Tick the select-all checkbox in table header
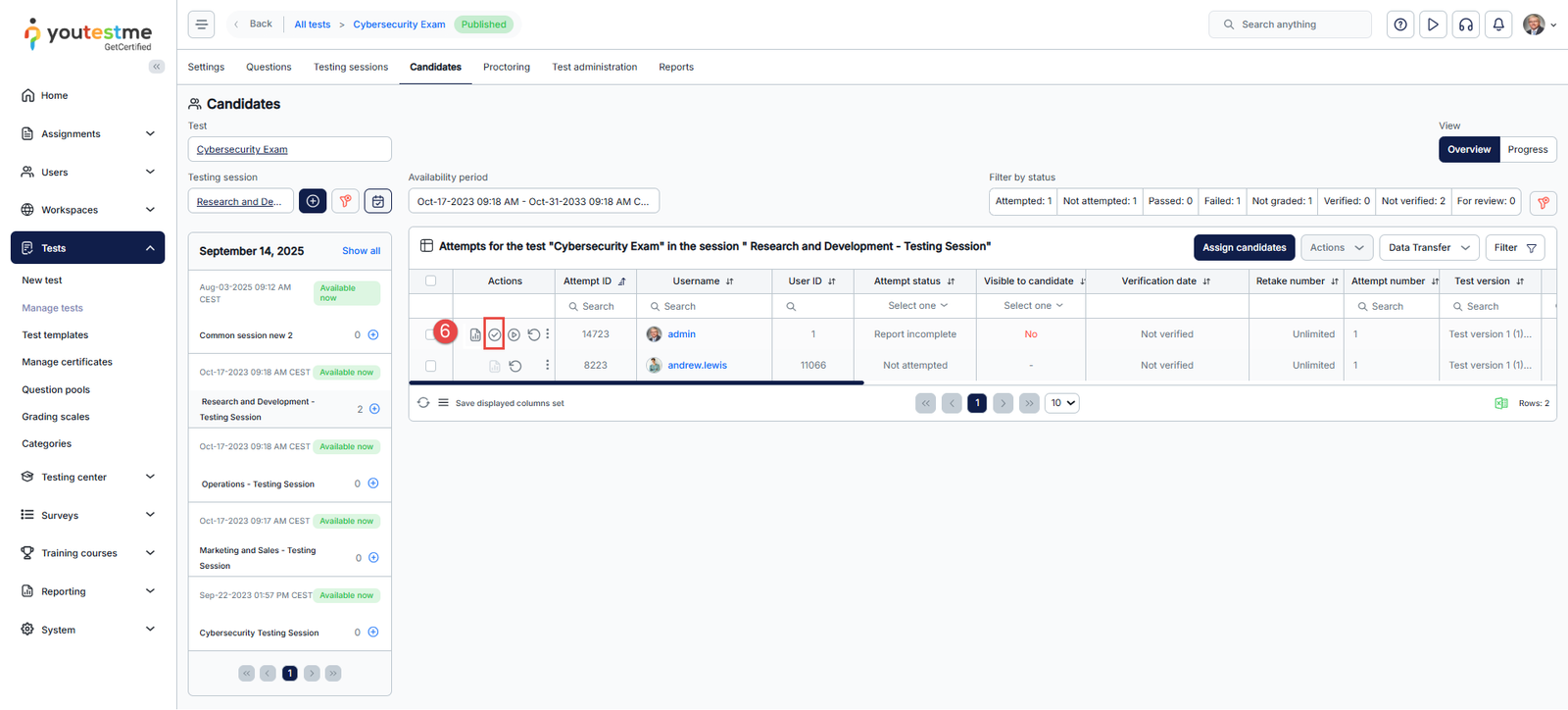The image size is (1568, 710). point(430,280)
